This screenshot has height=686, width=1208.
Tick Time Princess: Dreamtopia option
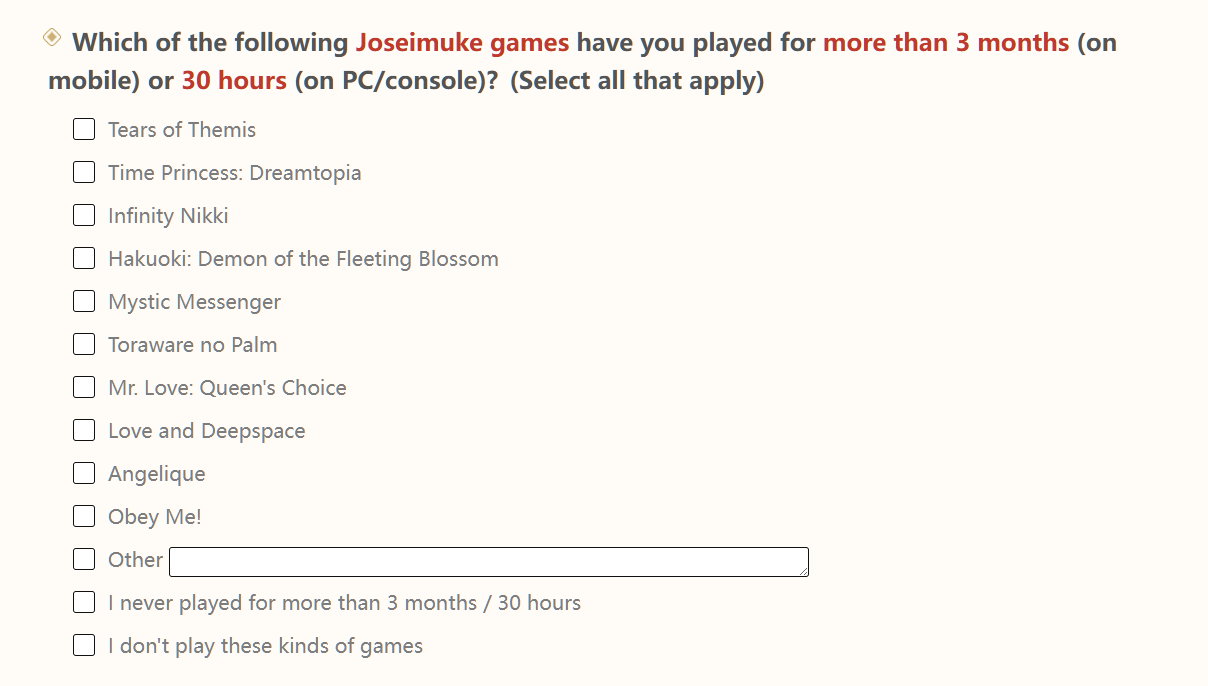(x=84, y=172)
